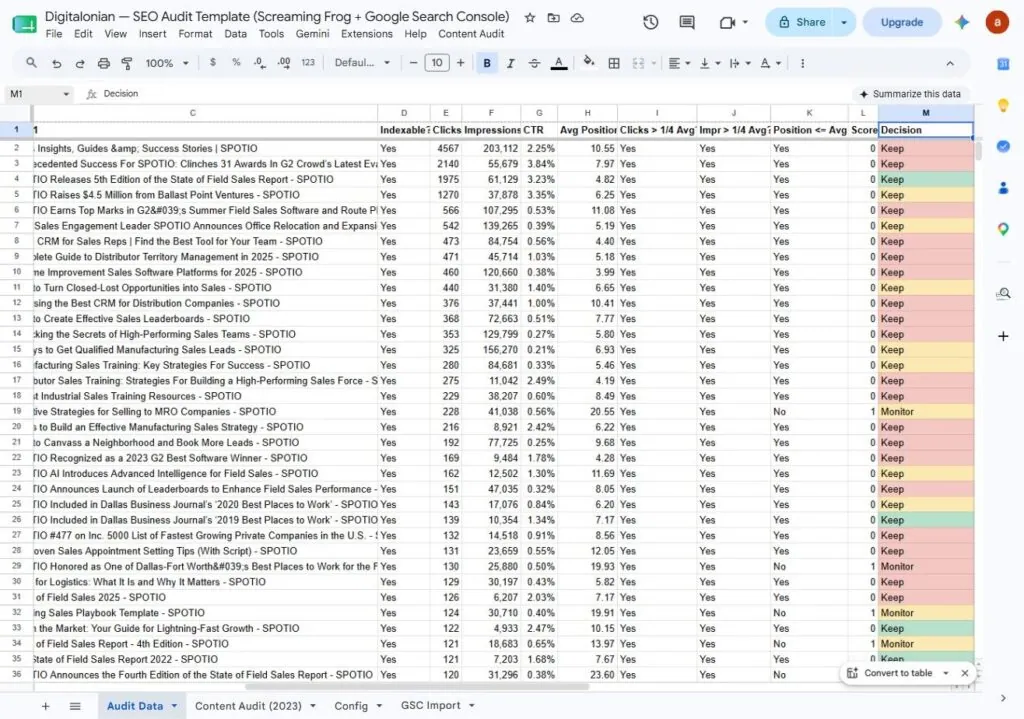Open the Data menu
Image resolution: width=1024 pixels, height=719 pixels.
pyautogui.click(x=235, y=34)
